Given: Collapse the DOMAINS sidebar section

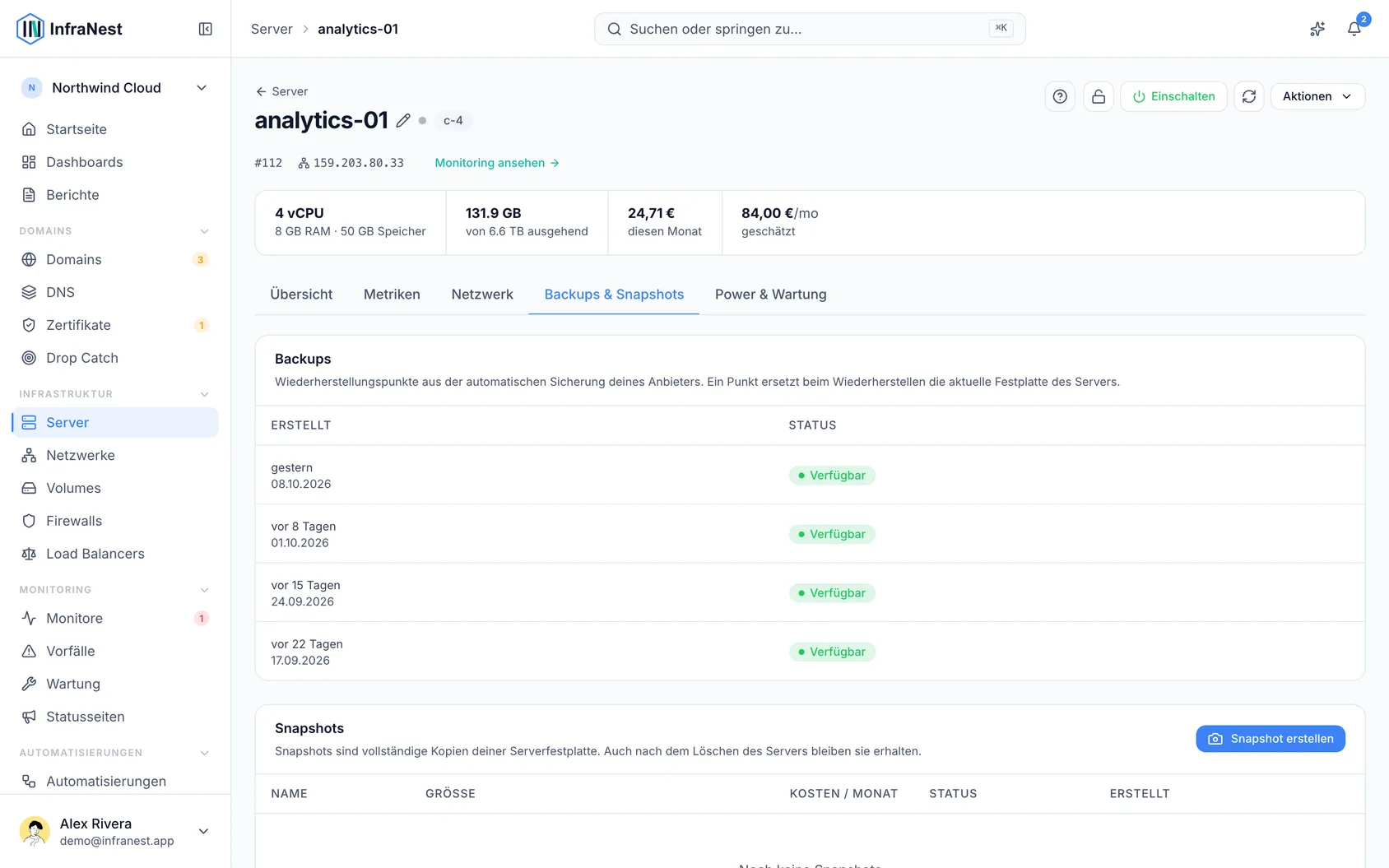Looking at the screenshot, I should 204,231.
